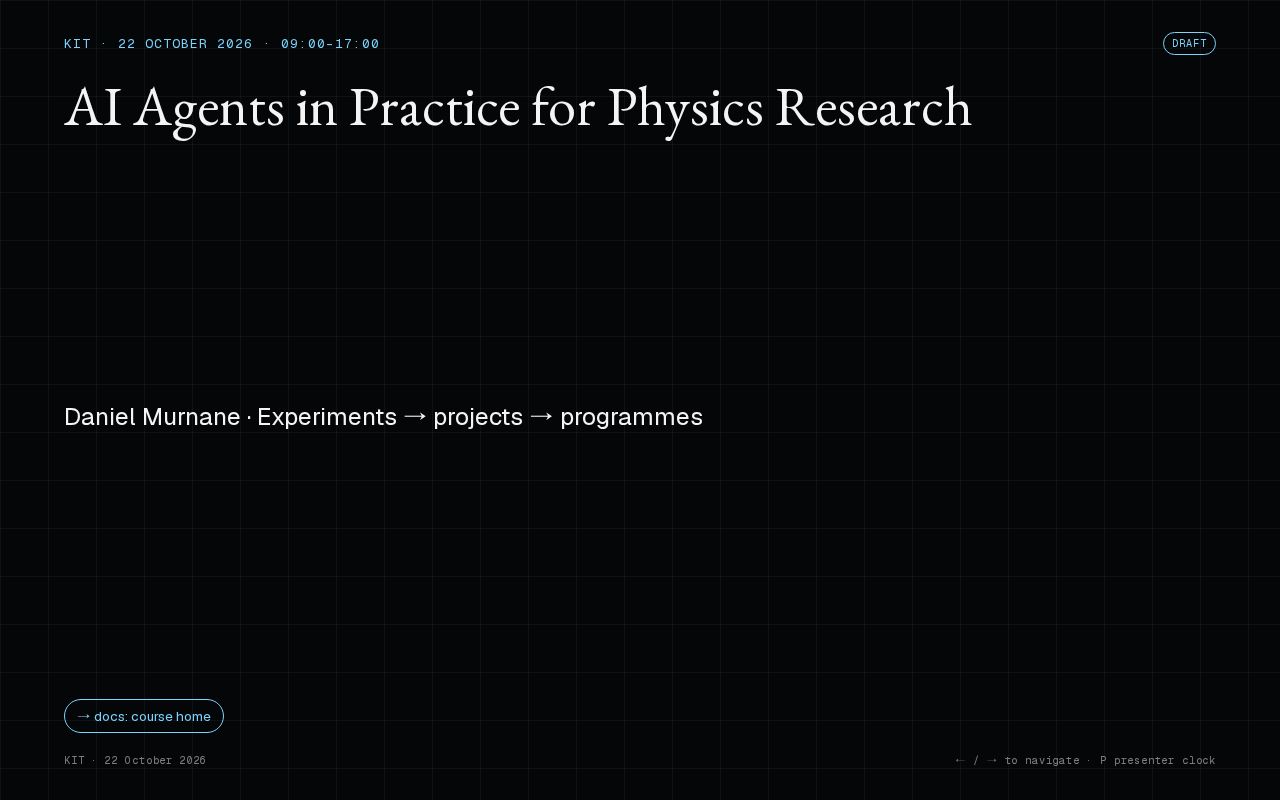Screen dimensions: 1280x800
Task: Click the DRAFT badge
Action: (1189, 43)
